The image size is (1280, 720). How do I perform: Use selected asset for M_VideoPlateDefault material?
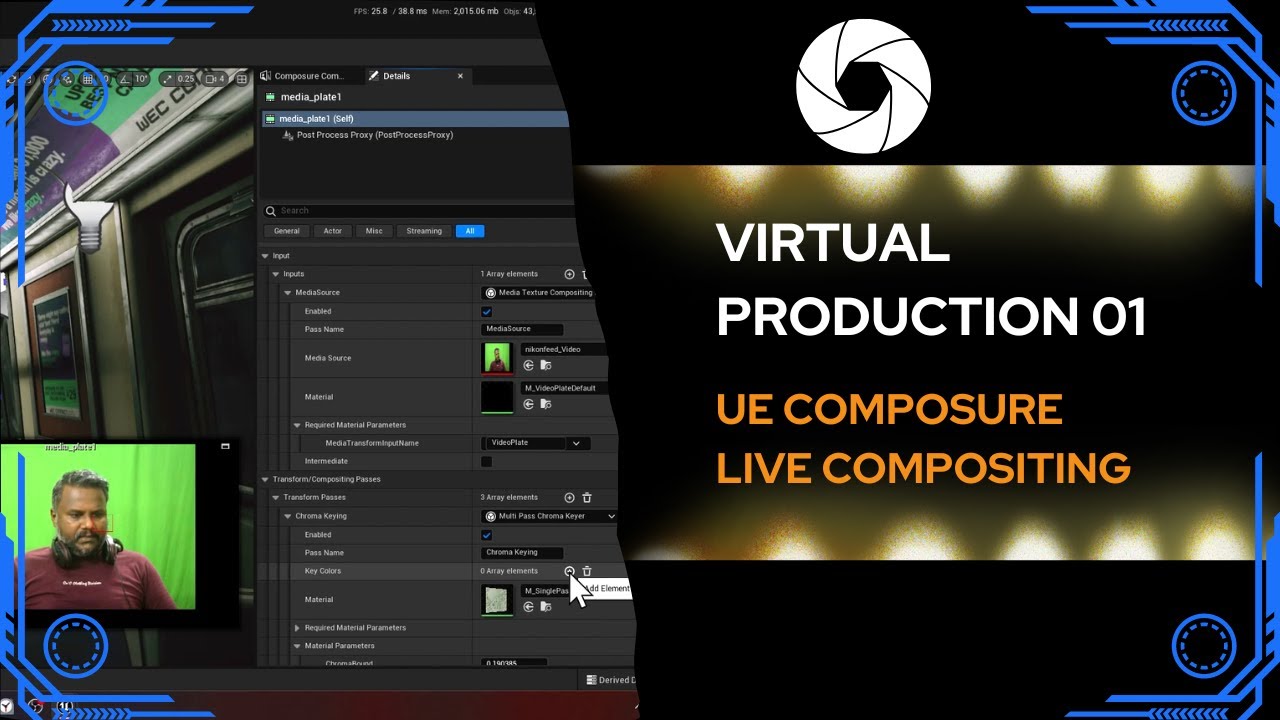click(529, 404)
